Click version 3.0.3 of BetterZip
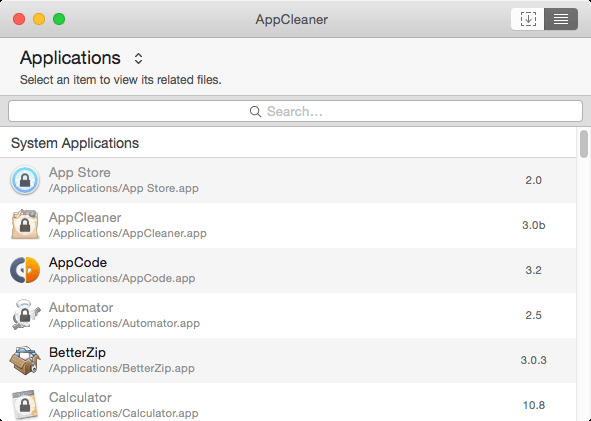Viewport: 591px width, 421px height. click(533, 360)
